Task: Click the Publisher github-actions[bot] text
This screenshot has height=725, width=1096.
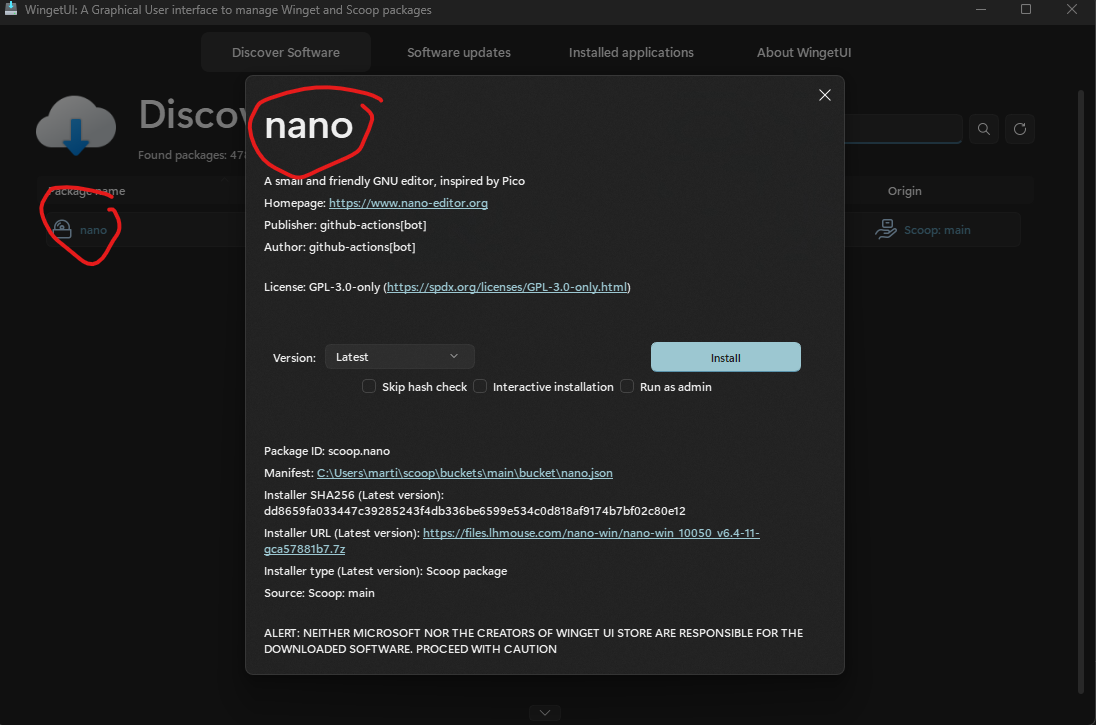Action: (345, 225)
